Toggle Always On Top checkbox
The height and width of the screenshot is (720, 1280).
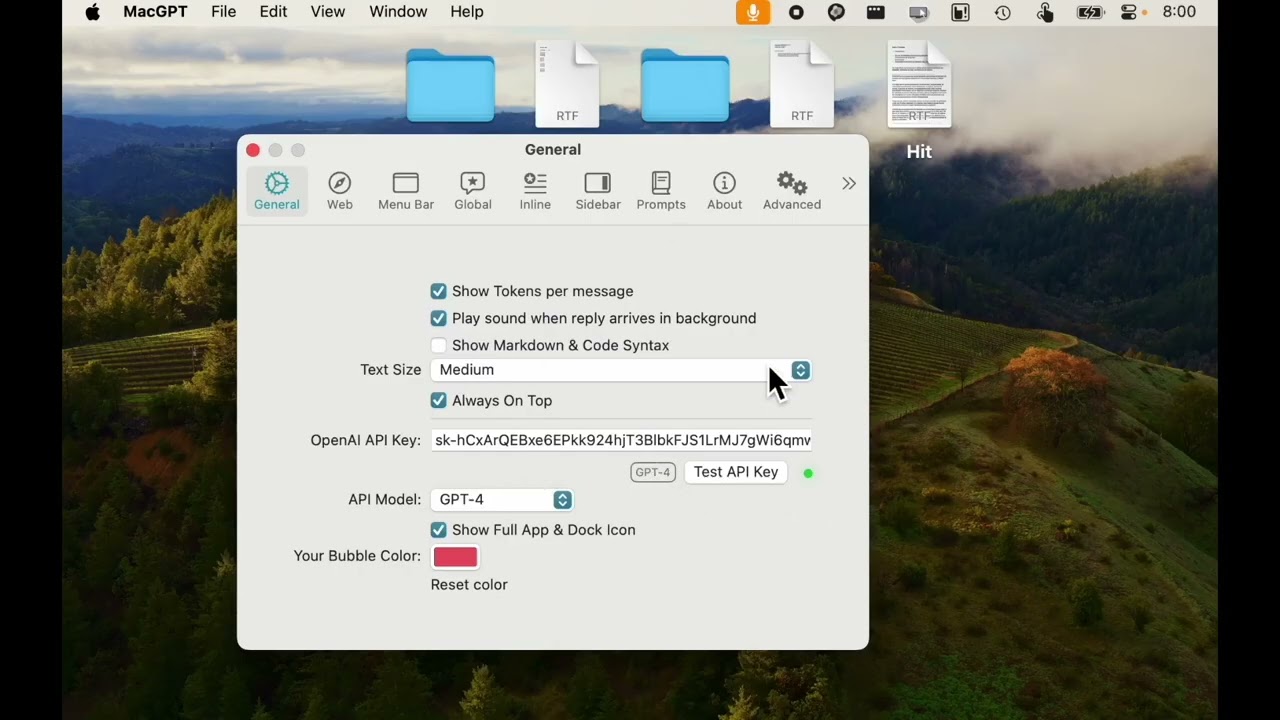[438, 400]
